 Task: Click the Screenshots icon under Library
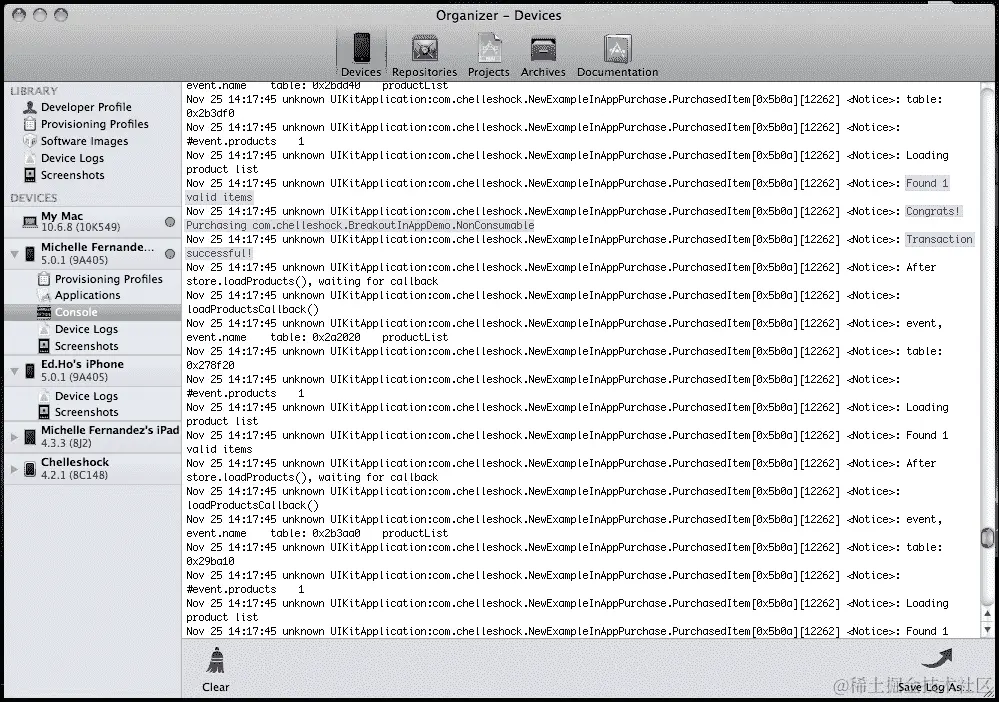(29, 175)
